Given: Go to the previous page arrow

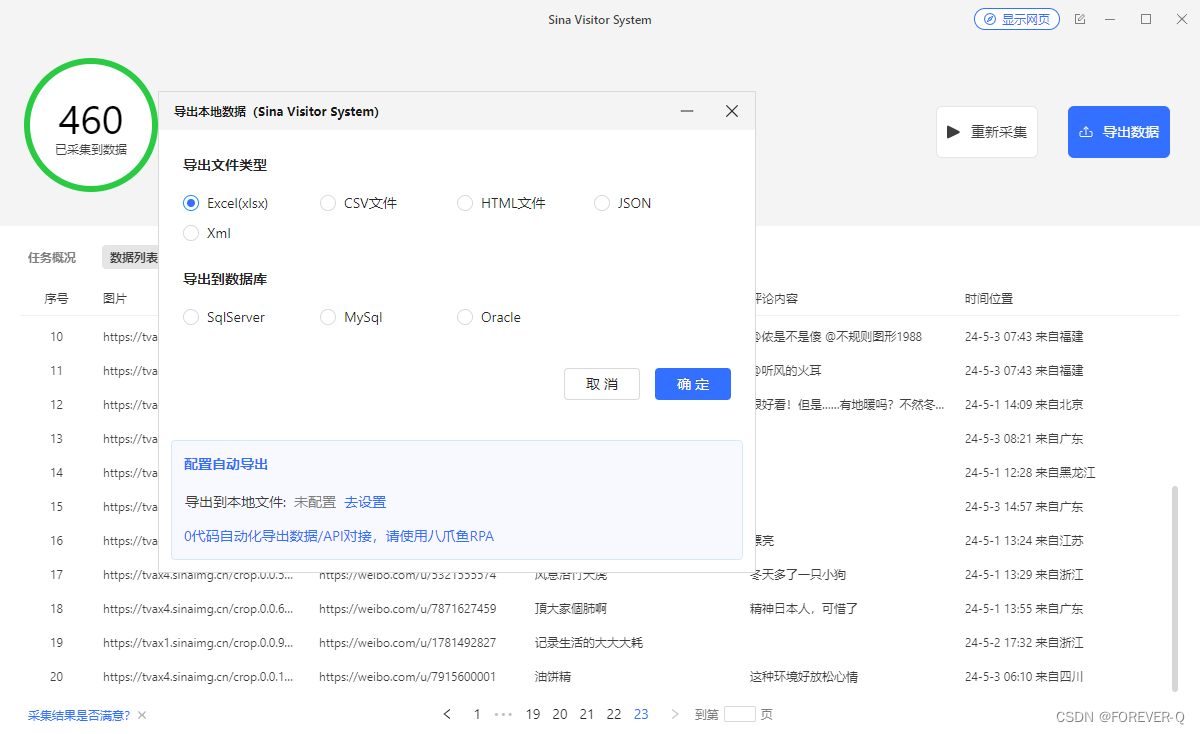Looking at the screenshot, I should click(447, 714).
